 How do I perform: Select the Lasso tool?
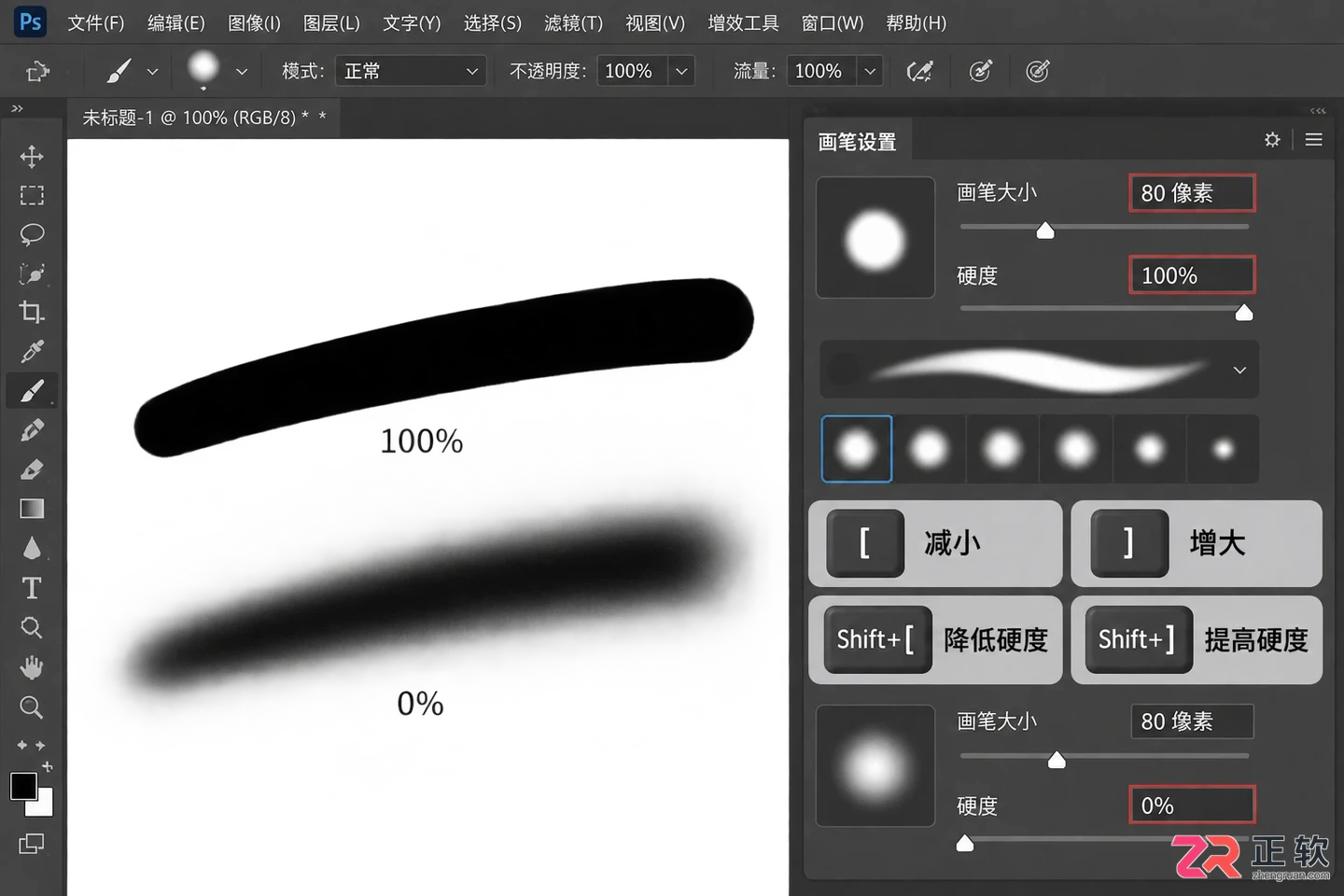point(32,234)
